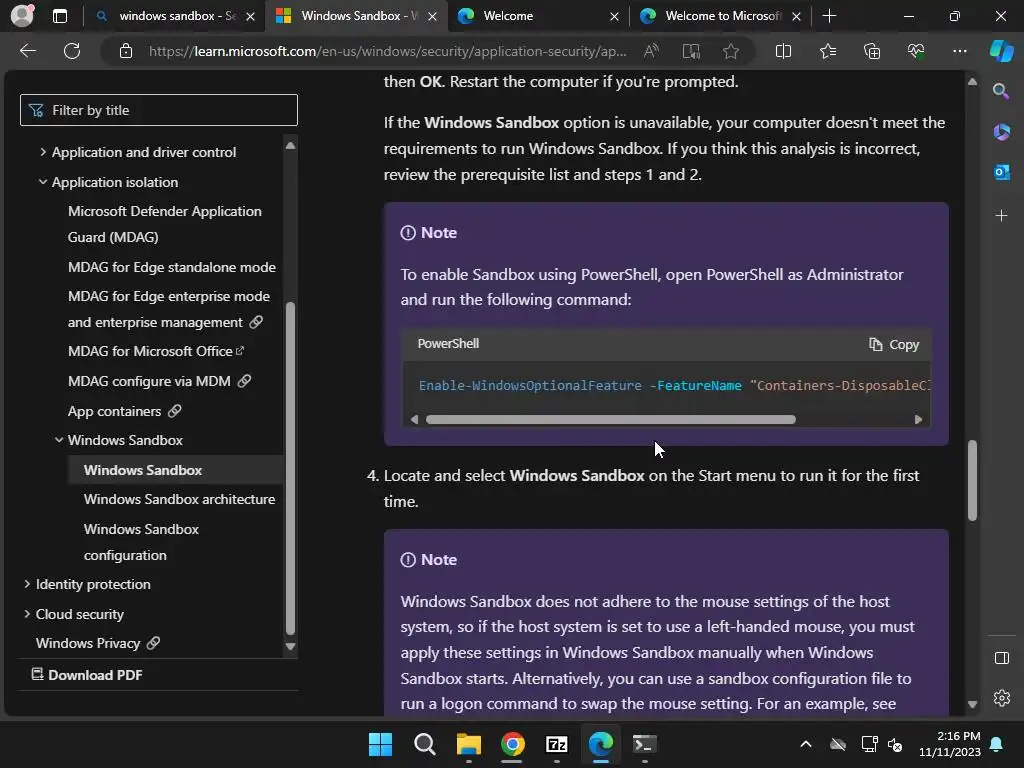Toggle sidebar panel layout icon
1024x768 pixels.
[x=1001, y=658]
